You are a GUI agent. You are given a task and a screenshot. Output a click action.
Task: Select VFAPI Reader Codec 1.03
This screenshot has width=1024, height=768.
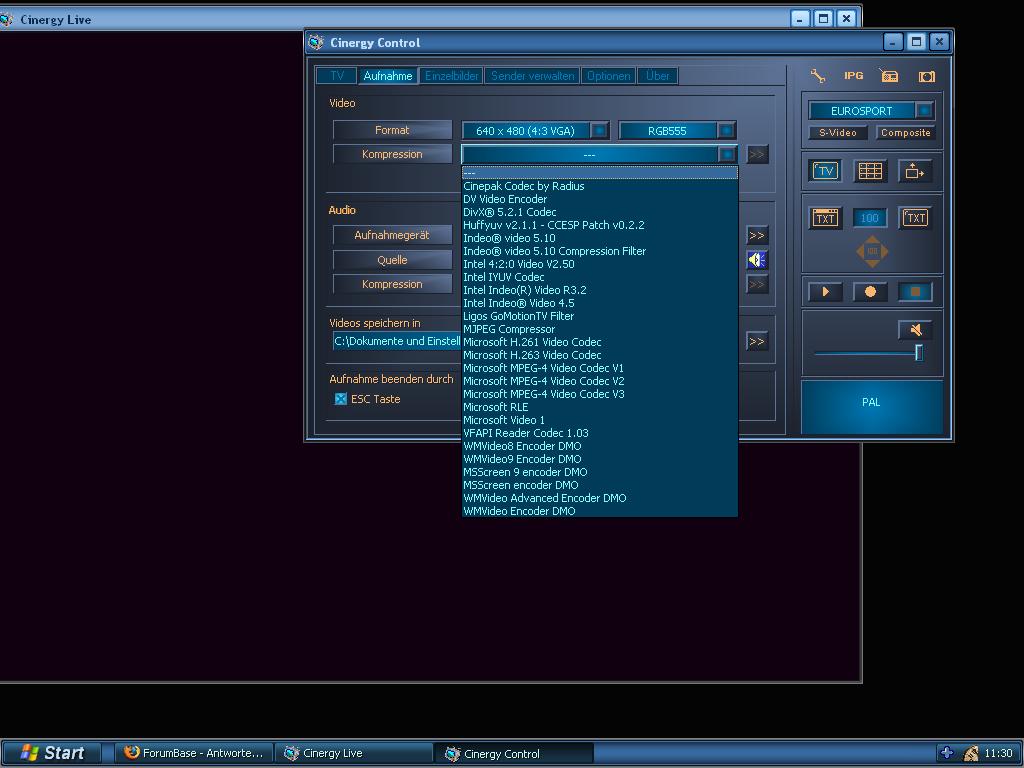pos(600,433)
